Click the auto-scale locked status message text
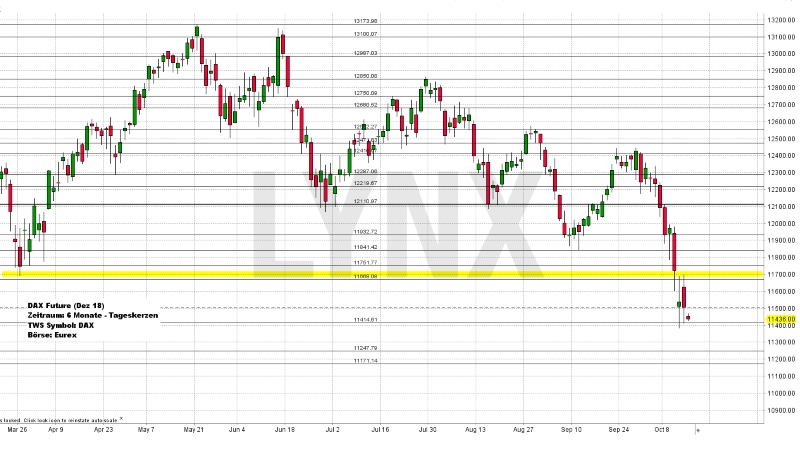This screenshot has height=450, width=800. (x=58, y=419)
